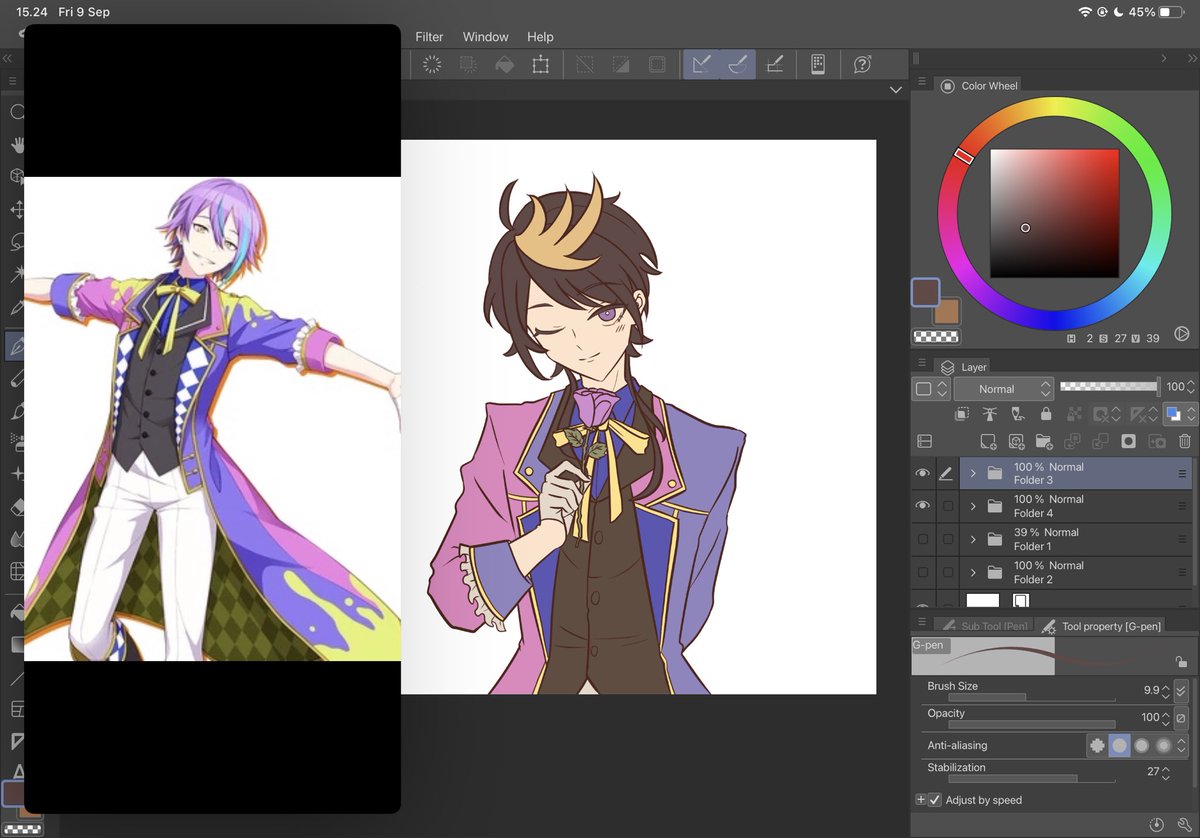Select main drawing color swatch

(x=925, y=292)
